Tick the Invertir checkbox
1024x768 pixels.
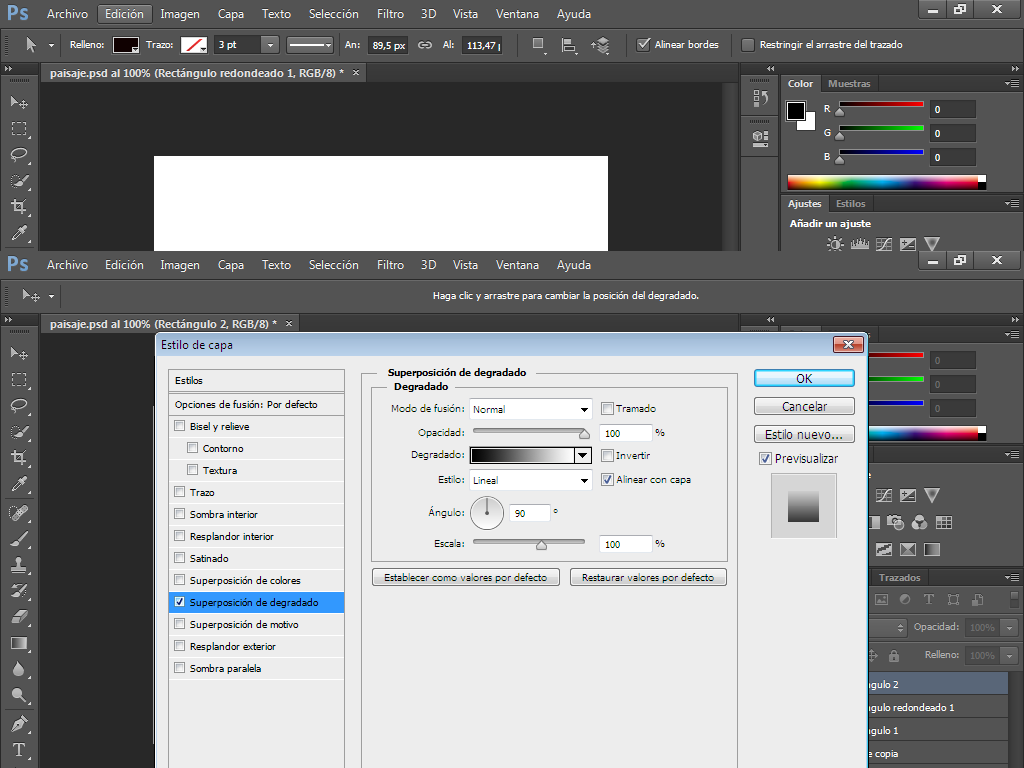click(x=607, y=455)
